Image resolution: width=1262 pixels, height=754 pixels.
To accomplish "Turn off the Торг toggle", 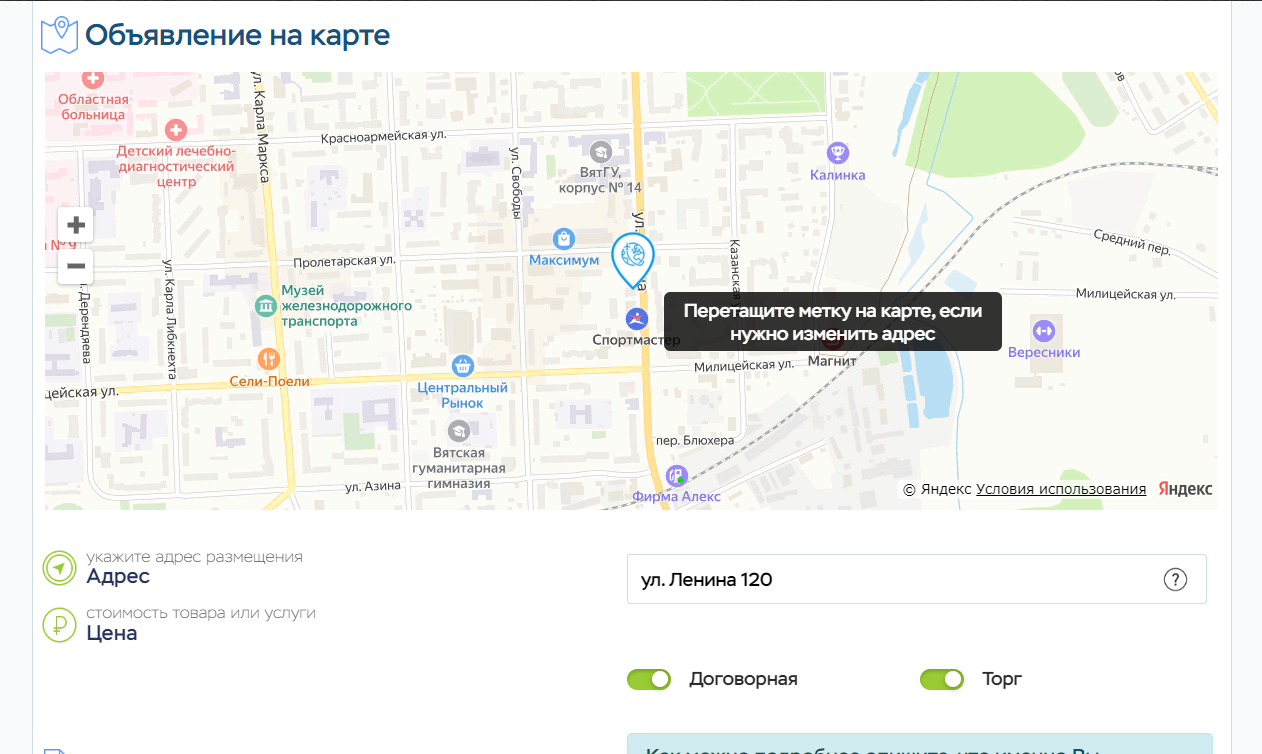I will [942, 680].
